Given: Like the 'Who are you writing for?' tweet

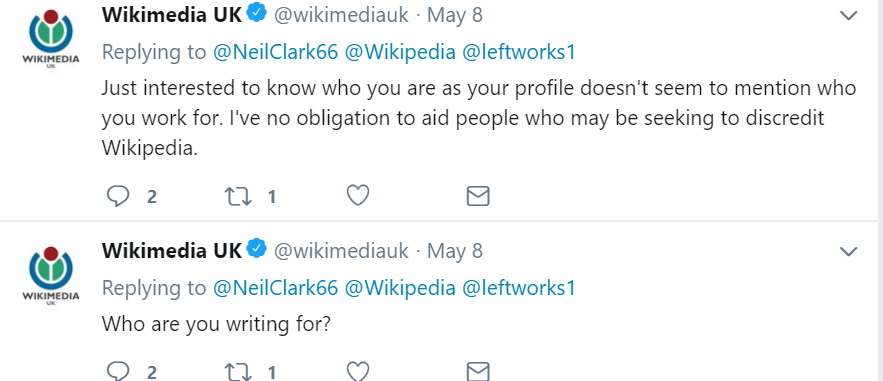Looking at the screenshot, I should click(x=358, y=371).
